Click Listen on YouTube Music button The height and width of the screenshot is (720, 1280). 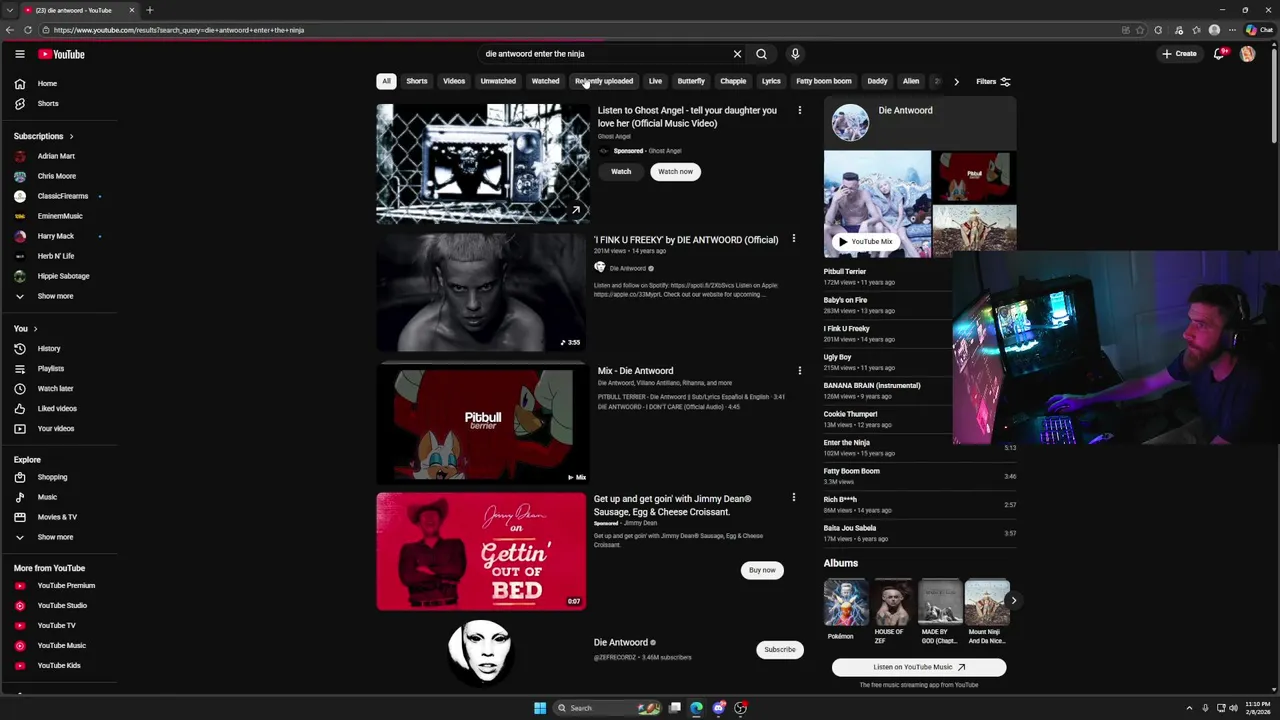(x=919, y=667)
